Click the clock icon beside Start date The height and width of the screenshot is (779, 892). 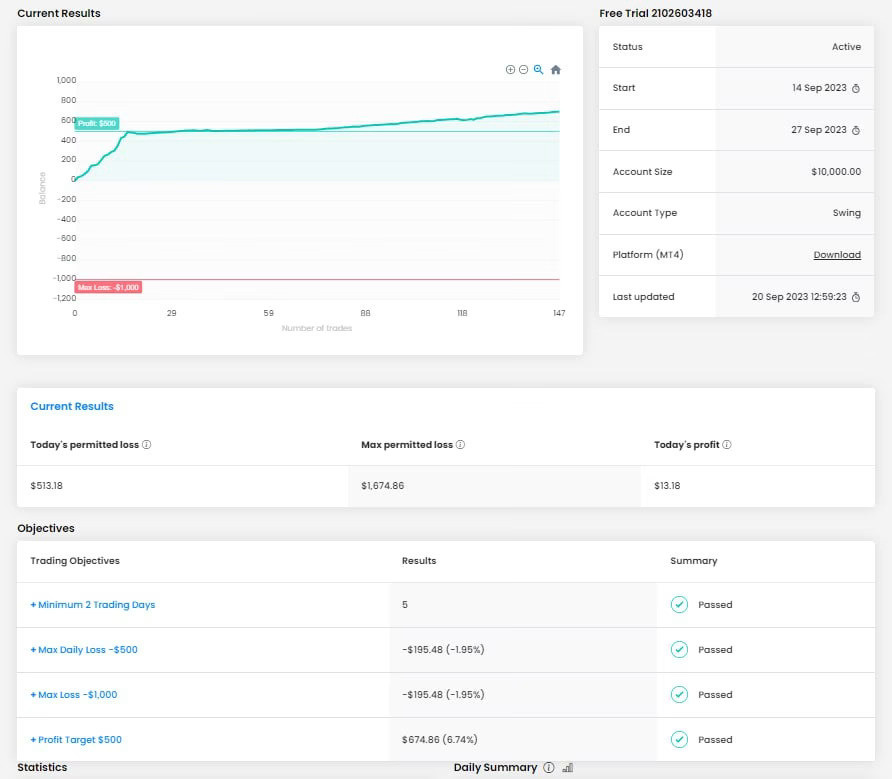(856, 88)
